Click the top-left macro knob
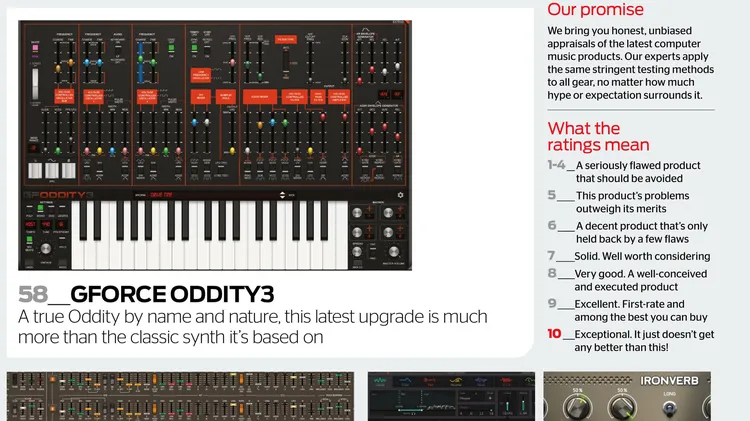750x421 pixels. [x=357, y=213]
